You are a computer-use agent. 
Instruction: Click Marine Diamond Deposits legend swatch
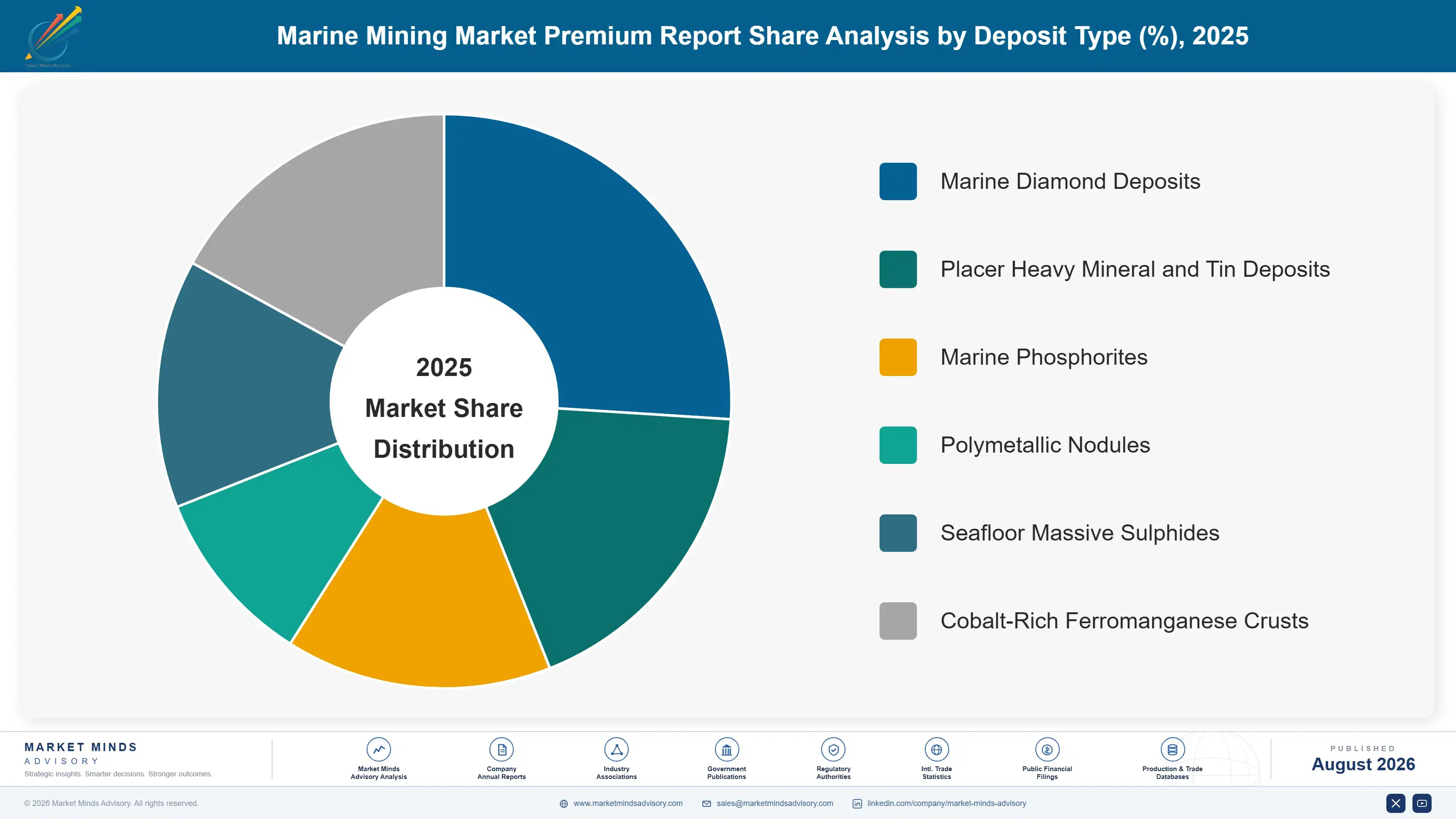point(897,181)
